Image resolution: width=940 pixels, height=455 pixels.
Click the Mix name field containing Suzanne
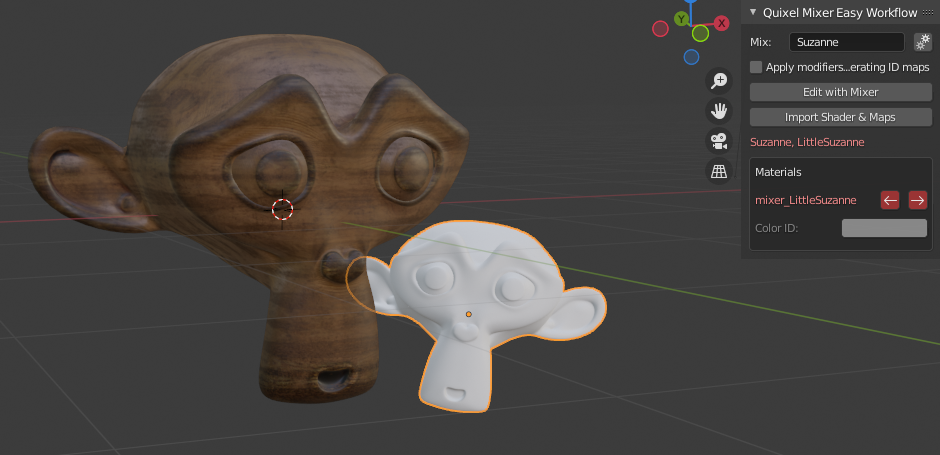tap(846, 42)
